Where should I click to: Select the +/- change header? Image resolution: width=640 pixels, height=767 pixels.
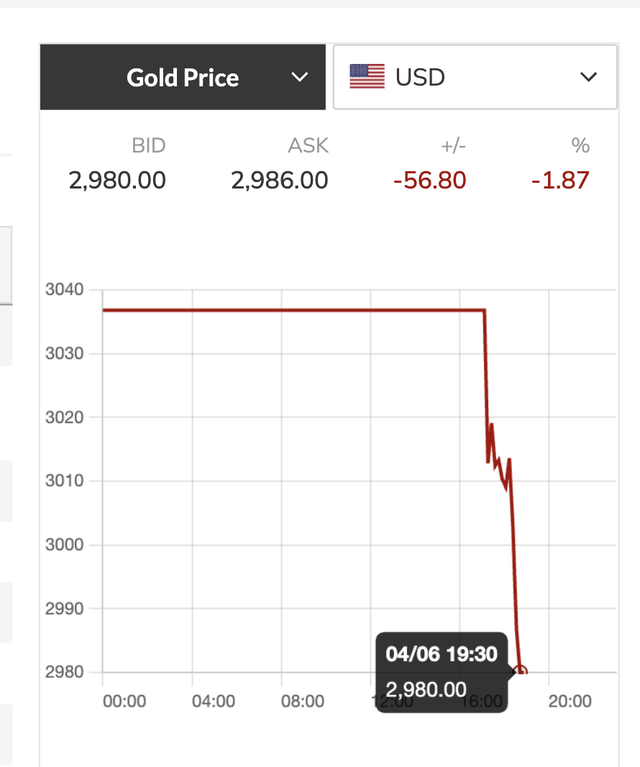(453, 146)
